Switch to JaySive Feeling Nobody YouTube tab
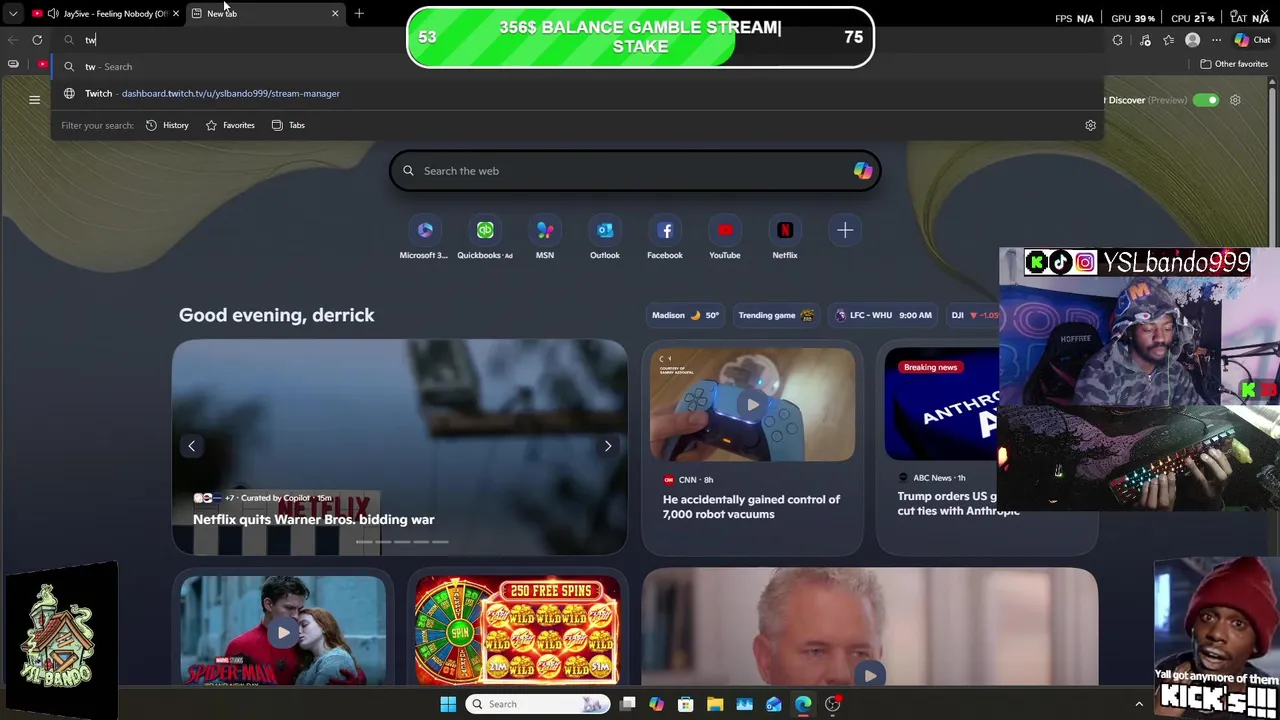Viewport: 1280px width, 720px height. coord(107,13)
